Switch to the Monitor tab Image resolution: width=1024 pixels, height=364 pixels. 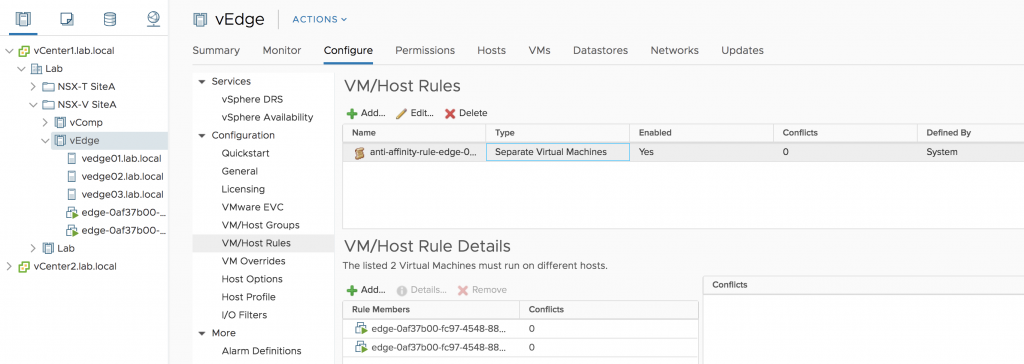281,50
